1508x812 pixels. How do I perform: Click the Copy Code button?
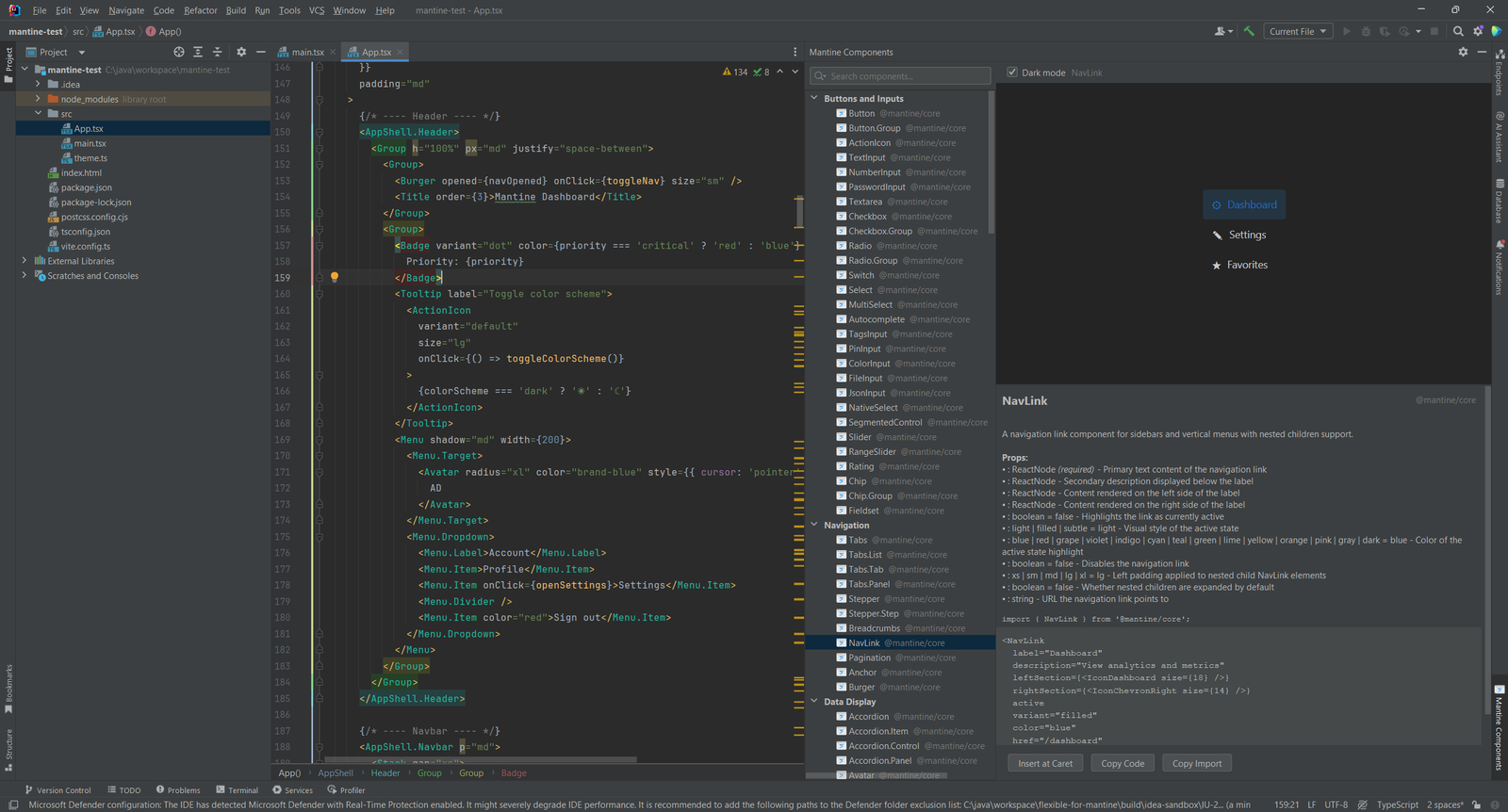[1123, 764]
